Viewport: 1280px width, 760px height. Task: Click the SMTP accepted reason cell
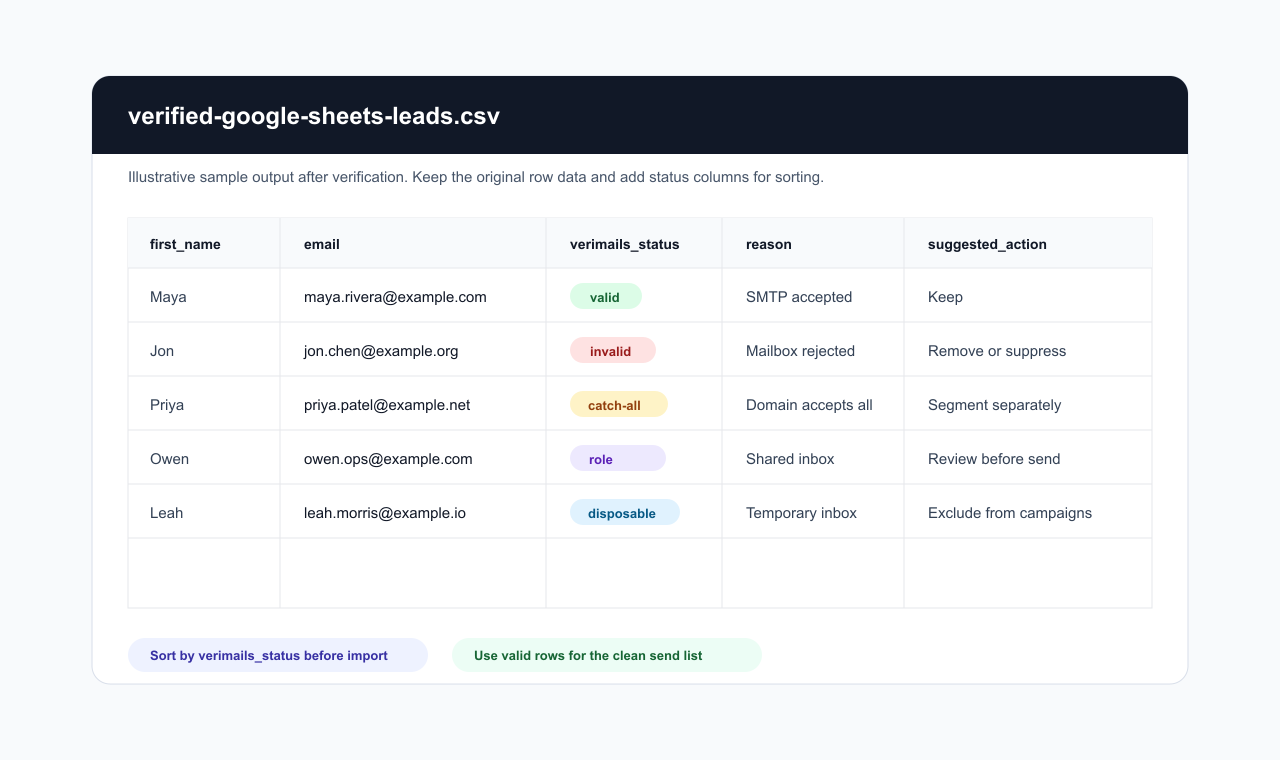813,296
